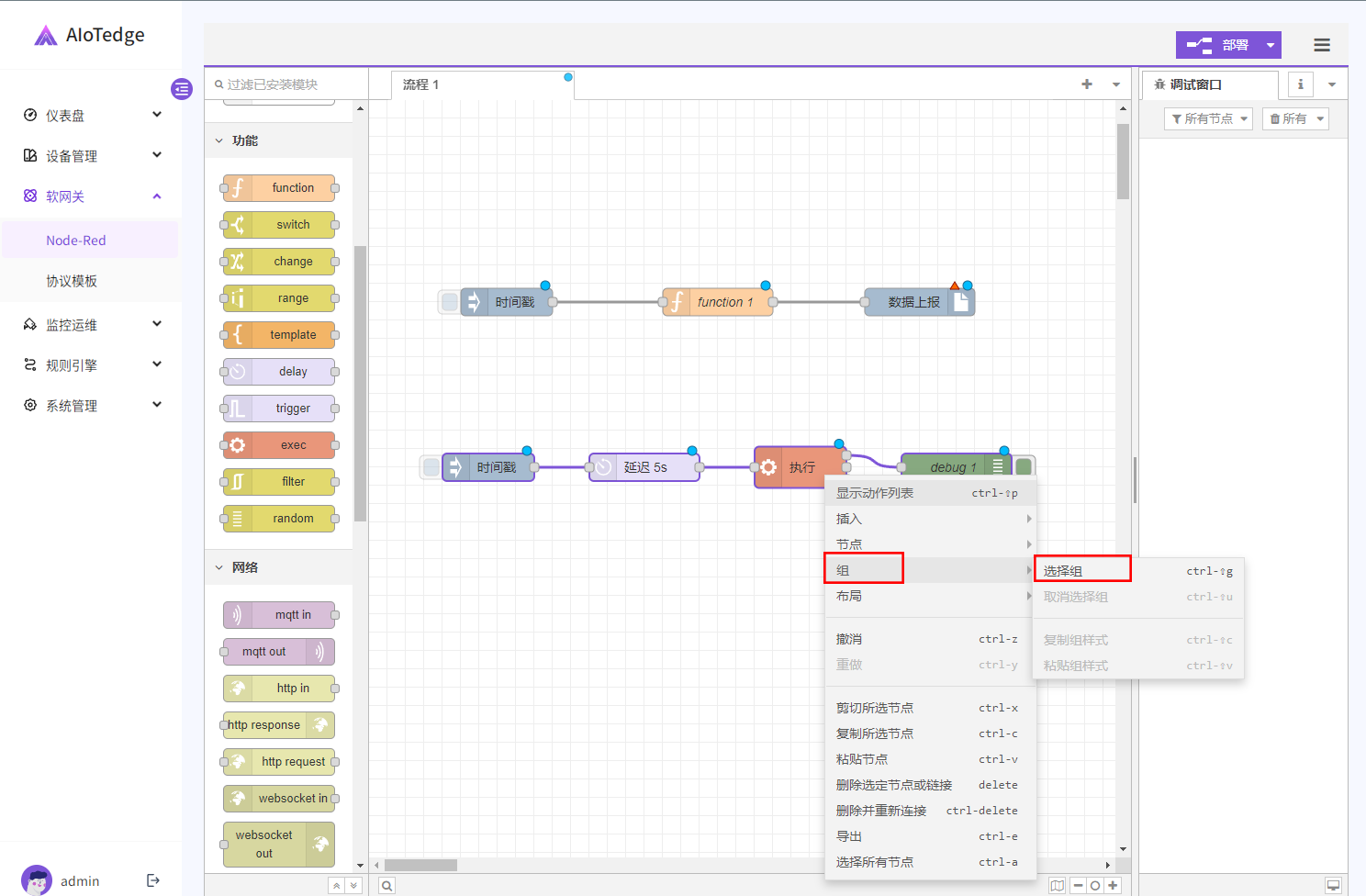Viewport: 1366px width, 896px height.
Task: Collapse the 功能 palette category
Action: [219, 140]
